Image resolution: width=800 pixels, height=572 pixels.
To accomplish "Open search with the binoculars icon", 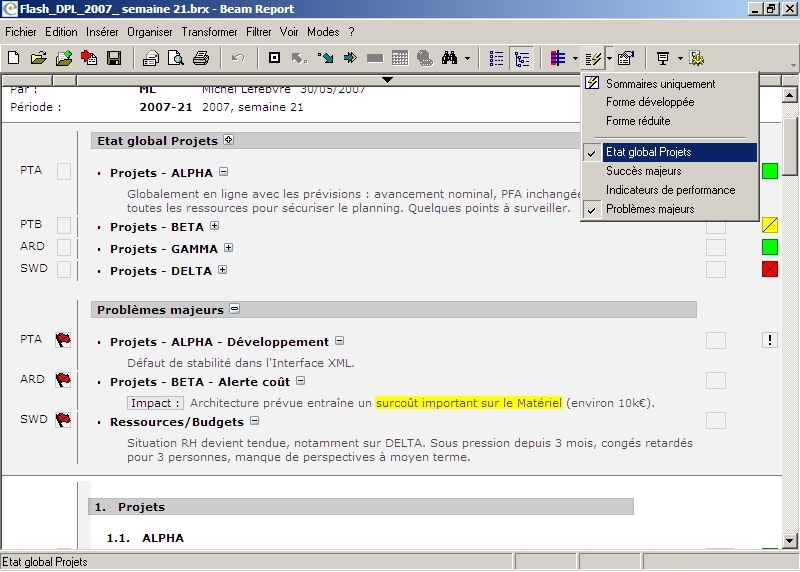I will point(449,58).
